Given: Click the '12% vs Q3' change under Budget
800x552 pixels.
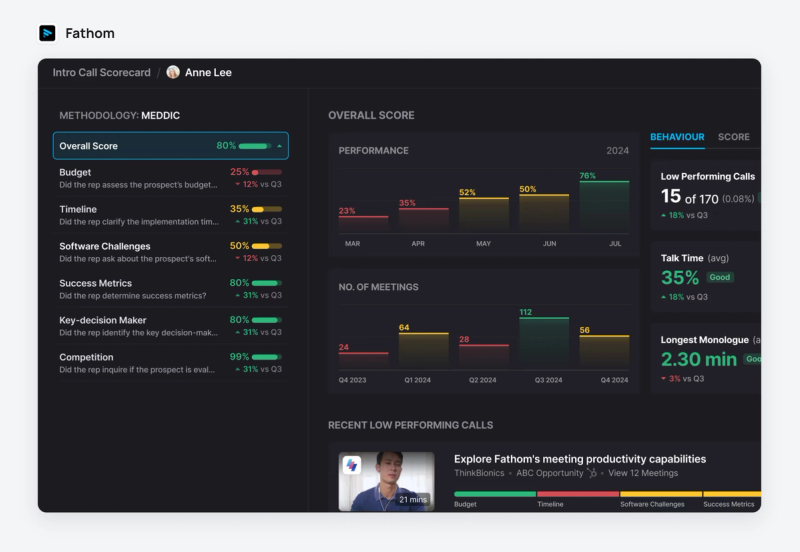Looking at the screenshot, I should [x=258, y=184].
